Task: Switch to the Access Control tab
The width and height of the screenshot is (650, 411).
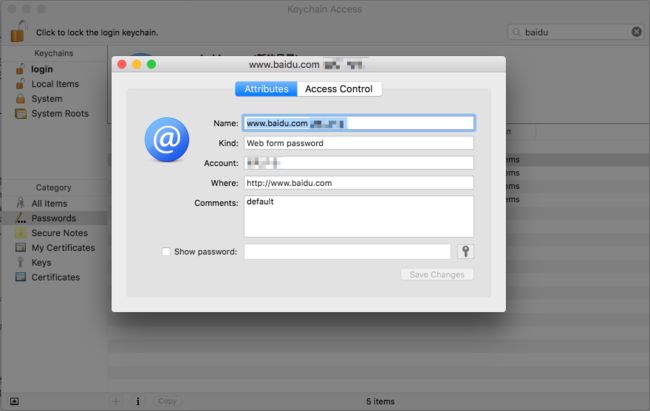Action: coord(339,89)
